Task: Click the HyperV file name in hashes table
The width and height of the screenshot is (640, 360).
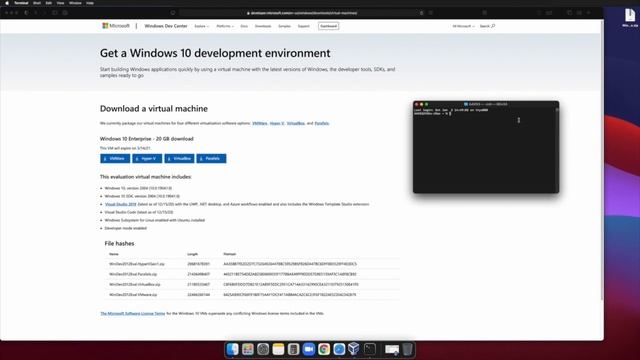Action: (137, 264)
